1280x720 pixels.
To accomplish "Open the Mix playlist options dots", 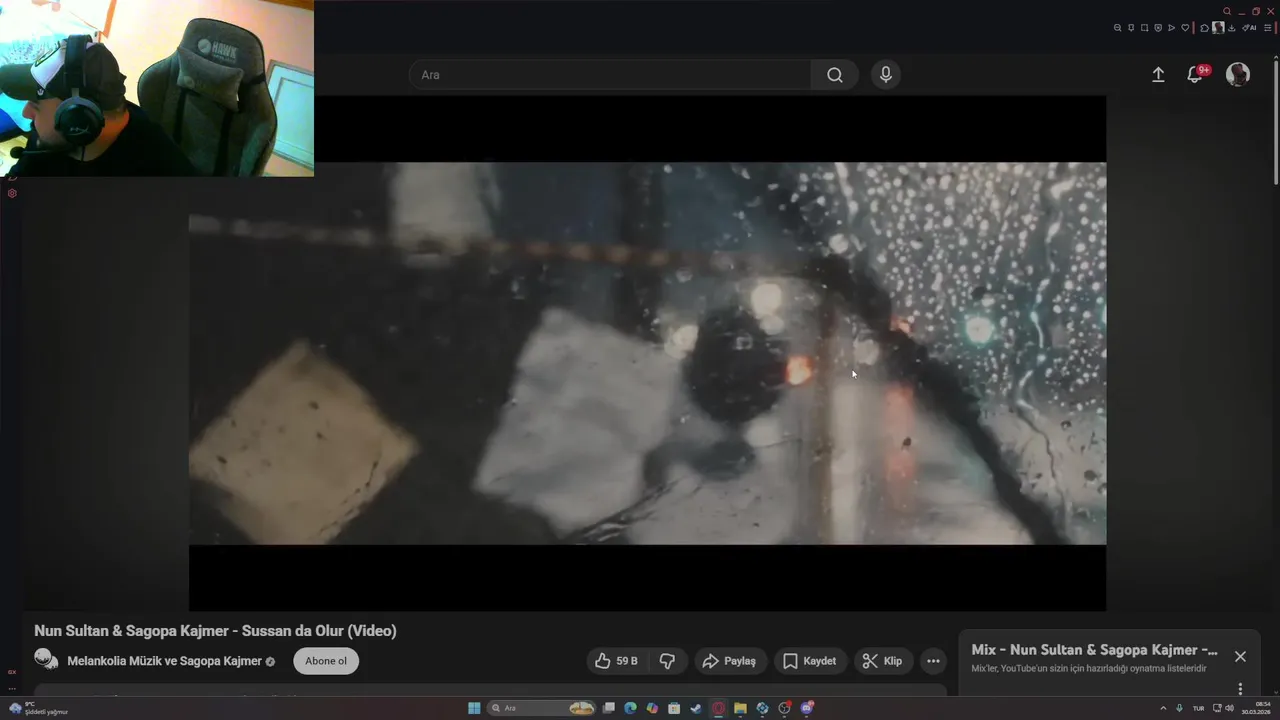I will pos(1240,689).
